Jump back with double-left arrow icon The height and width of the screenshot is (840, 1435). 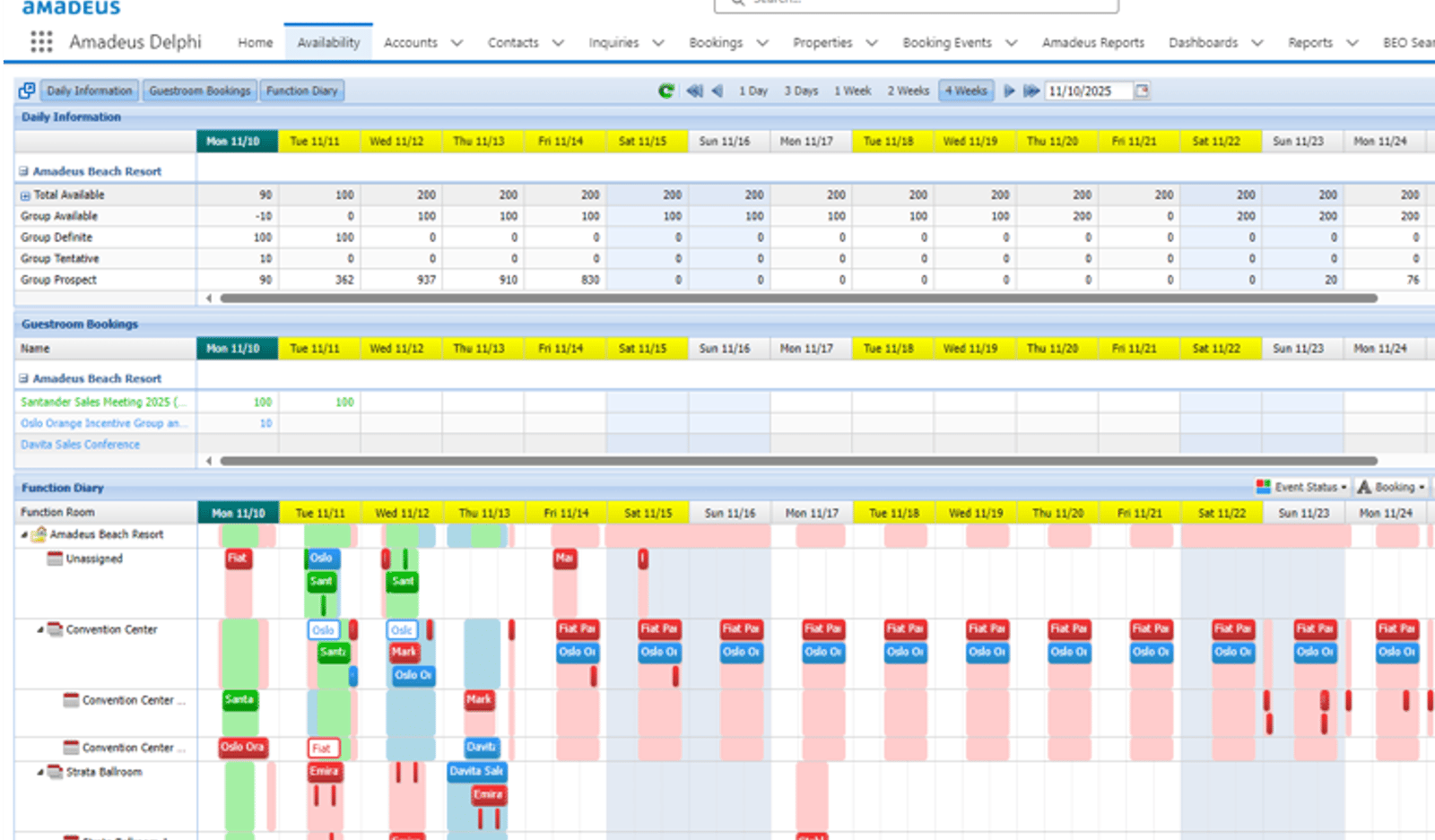pyautogui.click(x=694, y=91)
